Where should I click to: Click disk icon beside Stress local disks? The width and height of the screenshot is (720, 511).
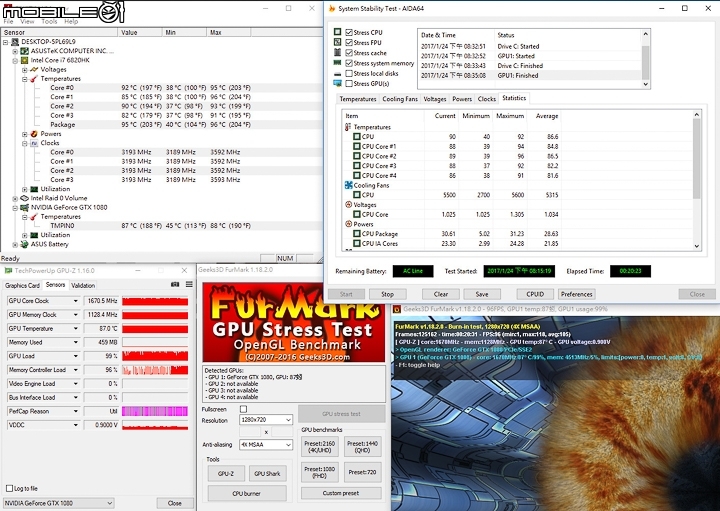coord(338,73)
